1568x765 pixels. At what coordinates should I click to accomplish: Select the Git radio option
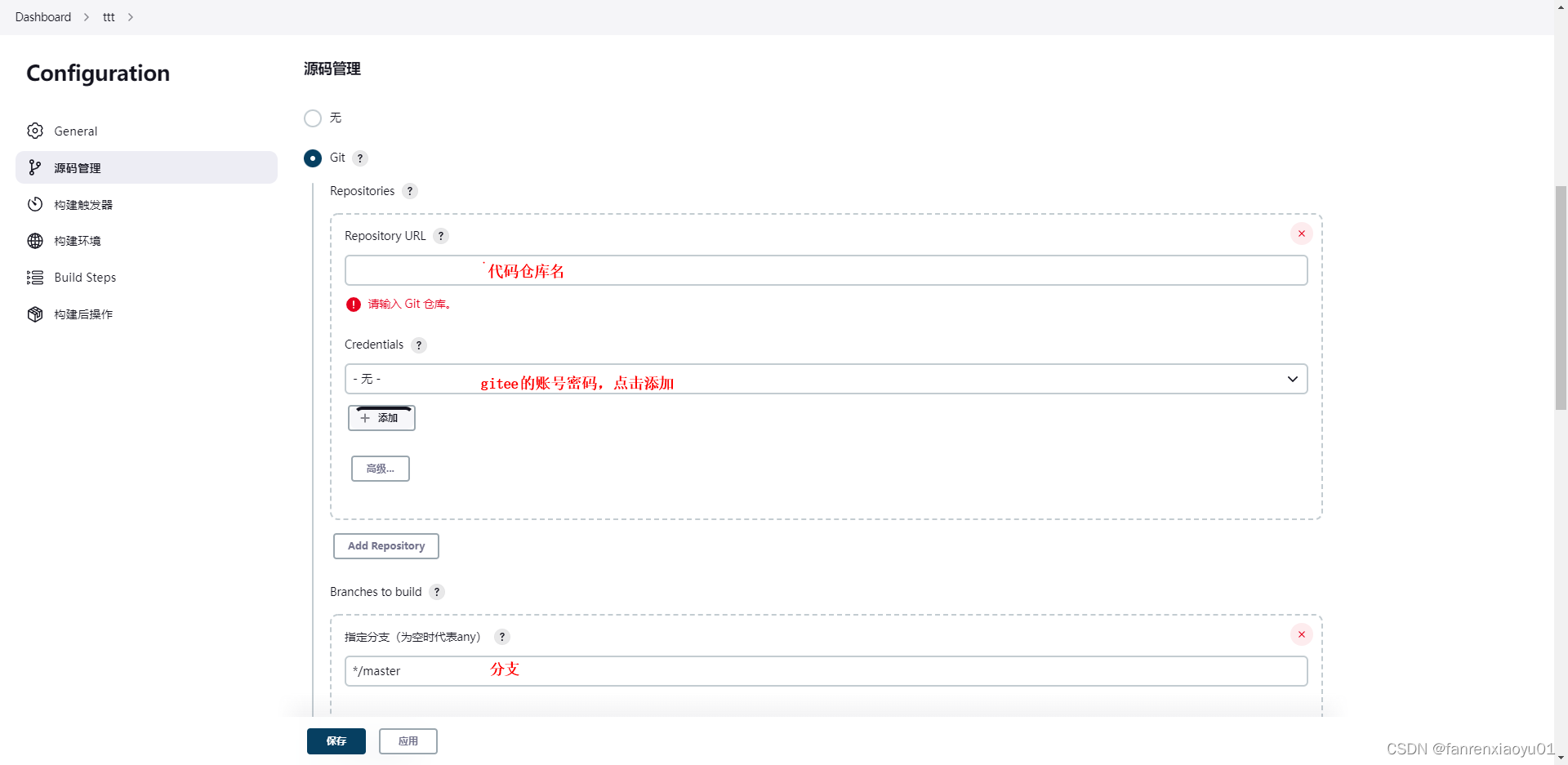point(313,158)
